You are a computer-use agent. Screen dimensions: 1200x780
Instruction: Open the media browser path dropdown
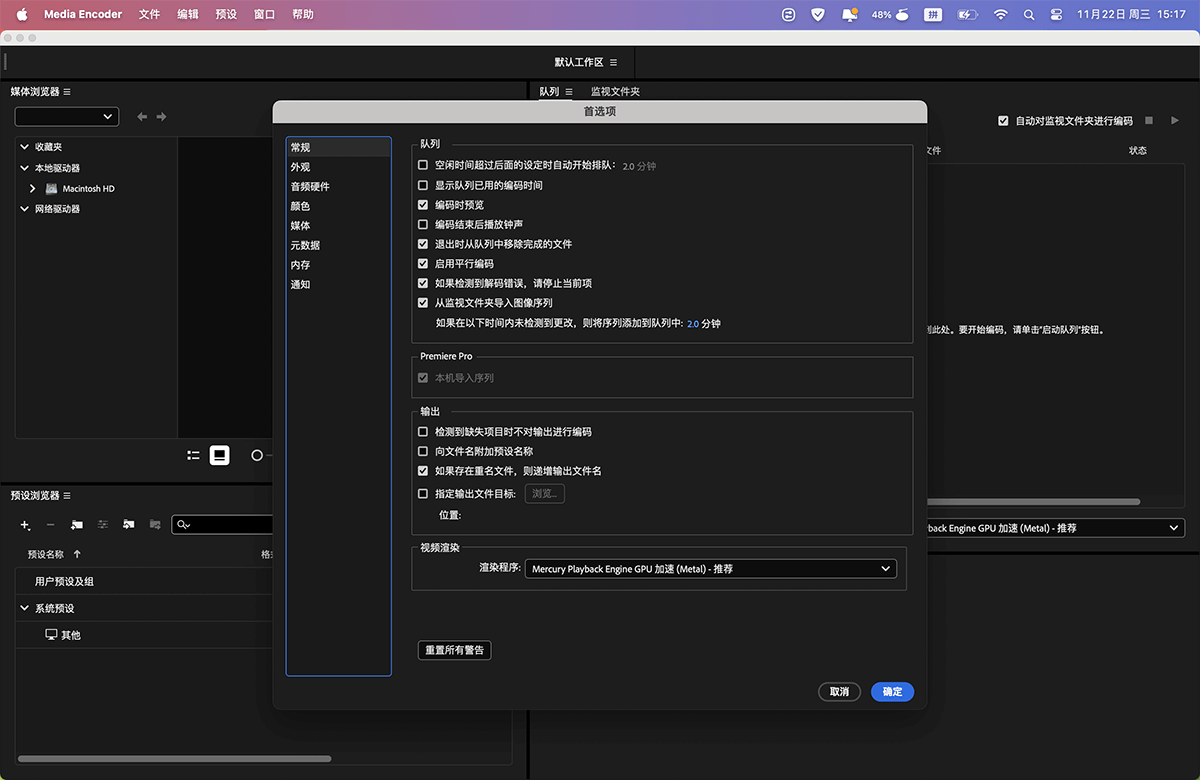click(x=67, y=117)
